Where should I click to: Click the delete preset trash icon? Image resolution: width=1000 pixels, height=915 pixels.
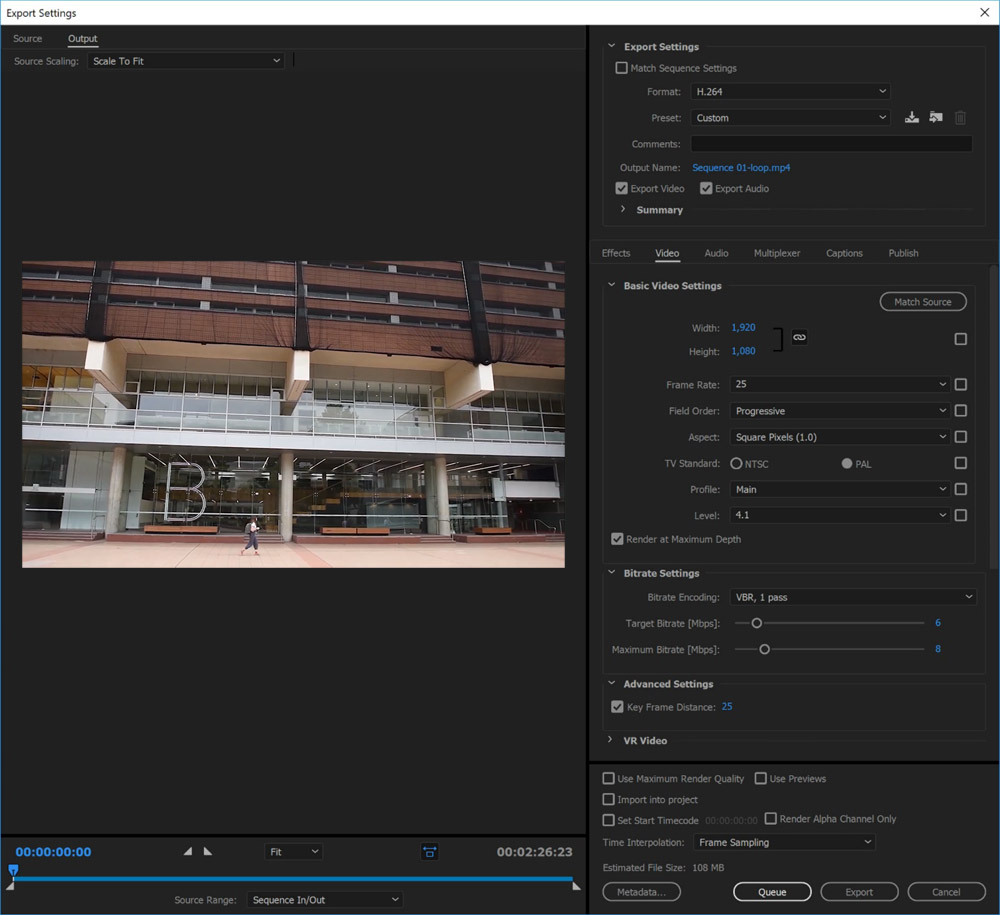coord(960,117)
